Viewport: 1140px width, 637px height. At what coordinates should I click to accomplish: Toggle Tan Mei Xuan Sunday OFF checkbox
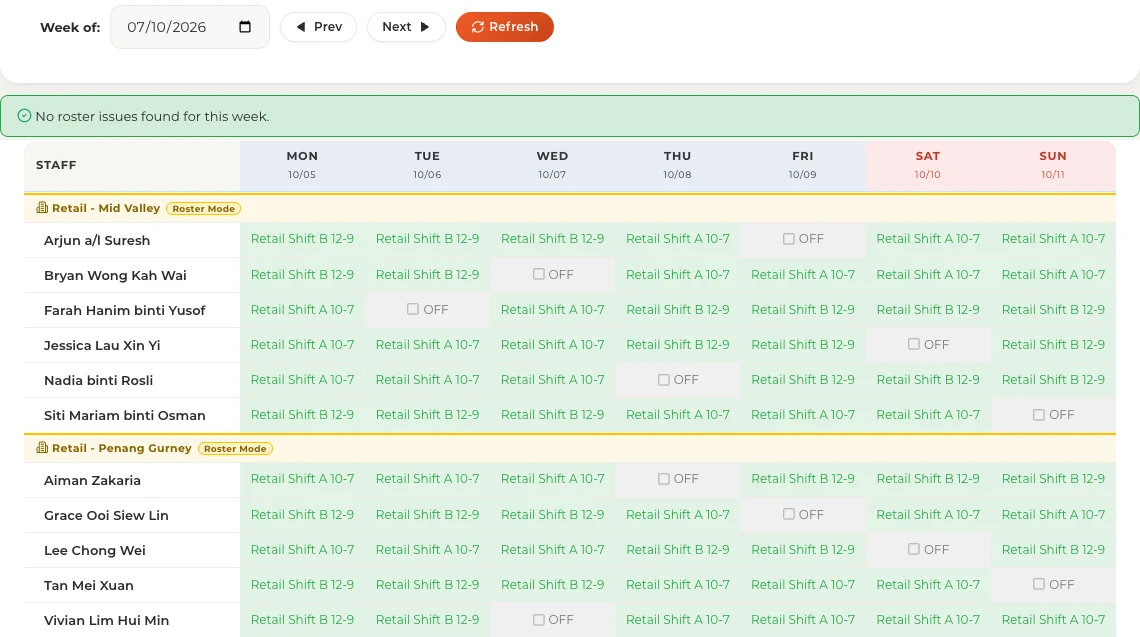pyautogui.click(x=1039, y=584)
